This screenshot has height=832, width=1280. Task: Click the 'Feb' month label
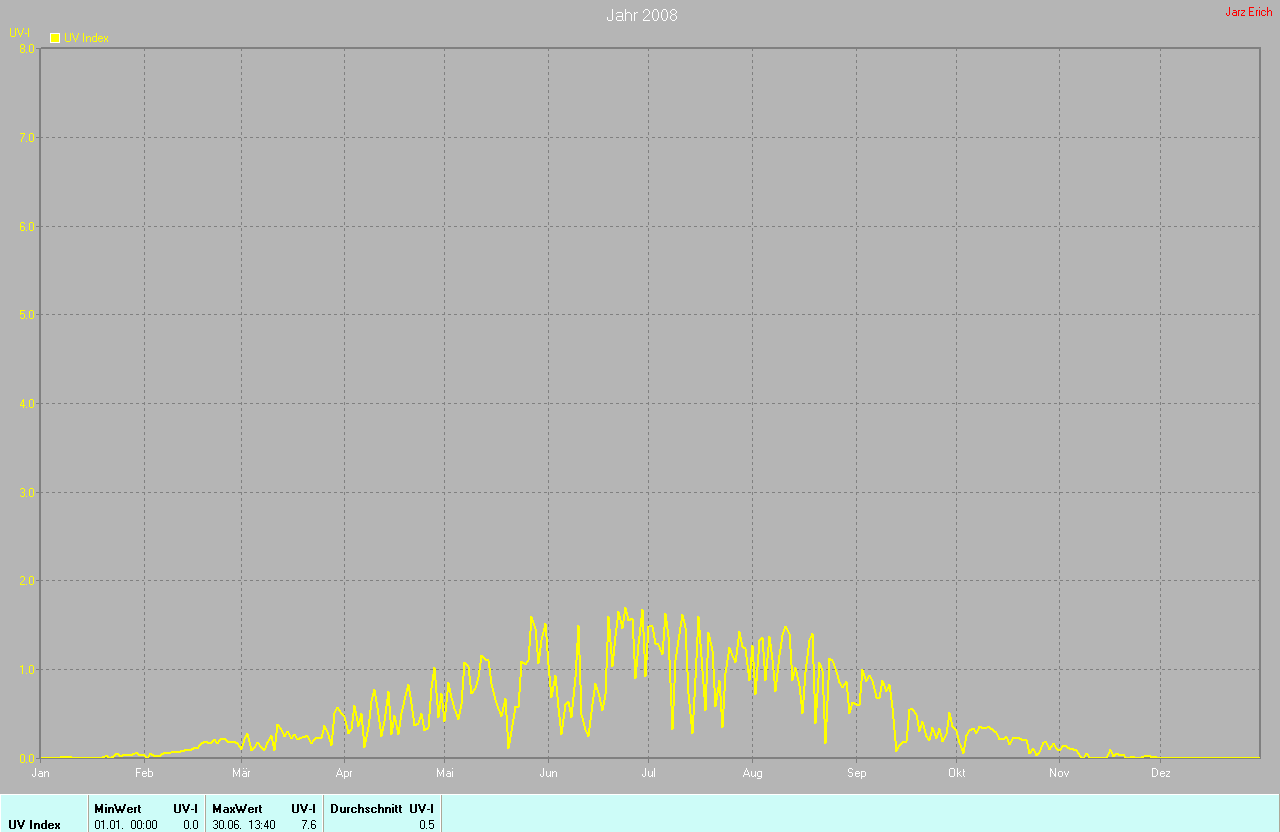pos(144,773)
